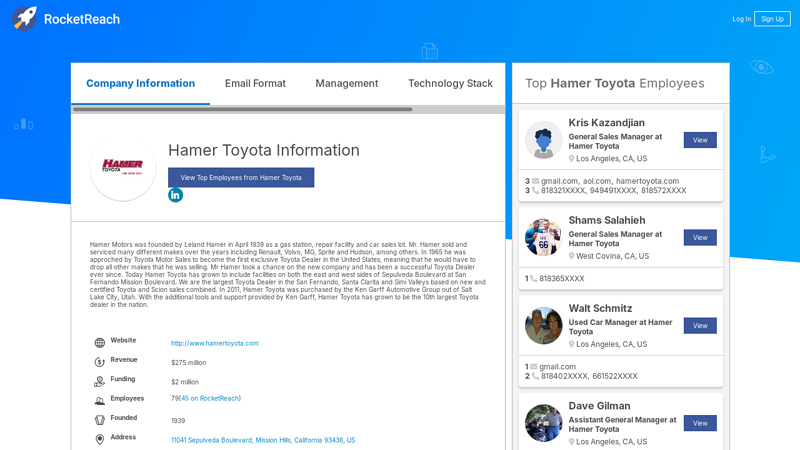Open the Sepulveda Boulevard address link
The image size is (800, 450).
[x=263, y=440]
